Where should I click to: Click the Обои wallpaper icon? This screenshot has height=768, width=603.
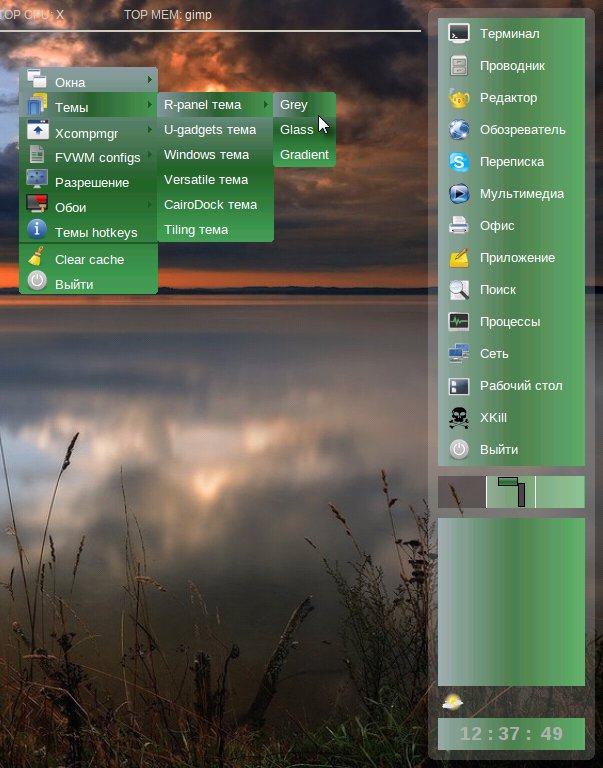[37, 204]
